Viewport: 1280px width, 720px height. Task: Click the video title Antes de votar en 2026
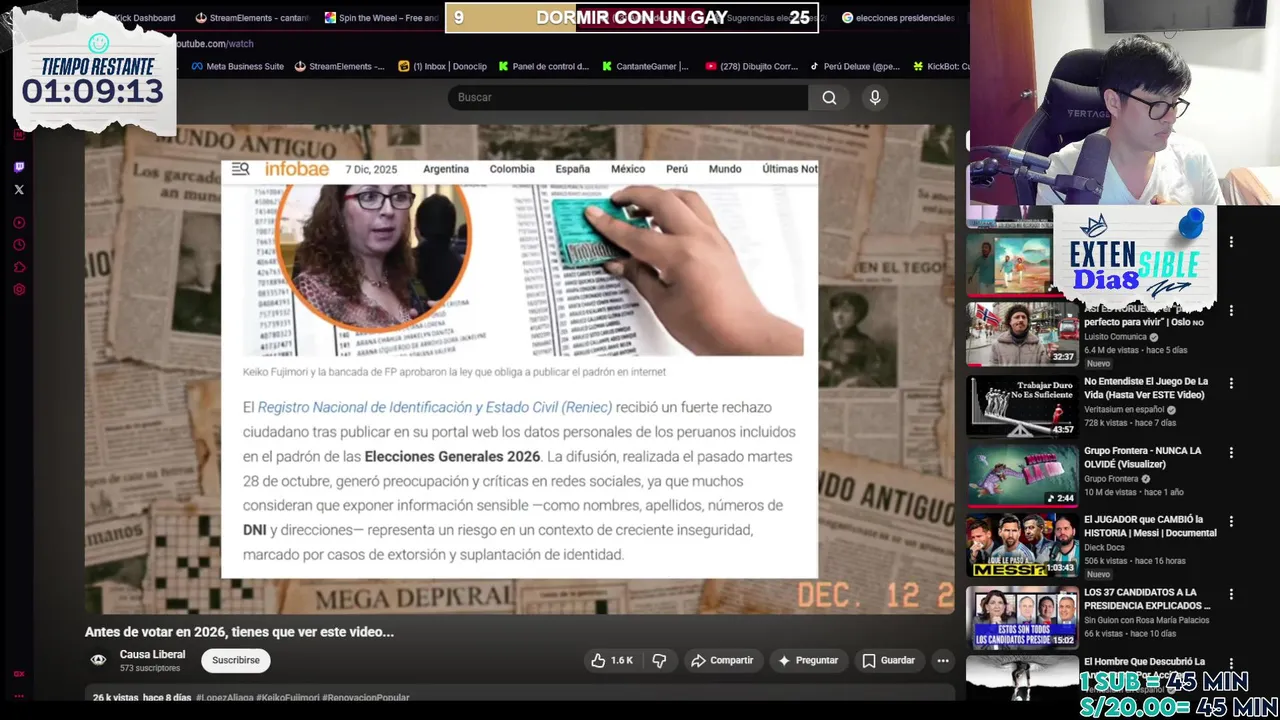[x=239, y=632]
